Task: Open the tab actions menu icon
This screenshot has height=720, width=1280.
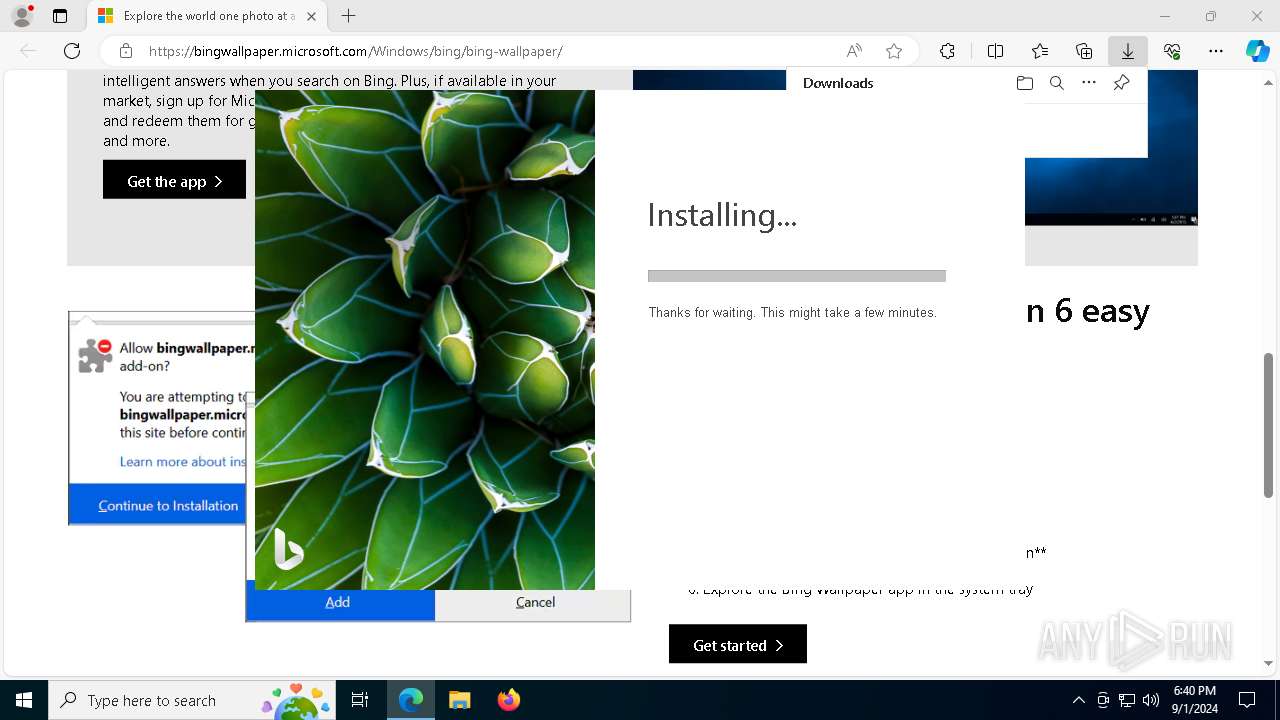Action: (60, 16)
